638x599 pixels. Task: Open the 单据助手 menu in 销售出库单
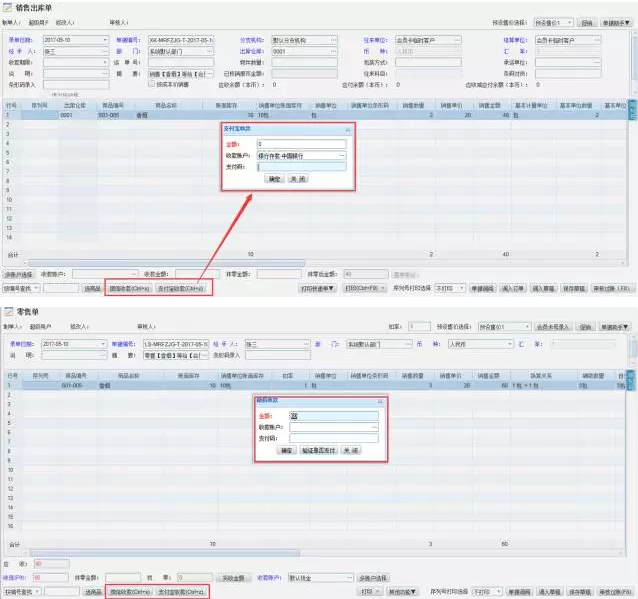pyautogui.click(x=614, y=21)
